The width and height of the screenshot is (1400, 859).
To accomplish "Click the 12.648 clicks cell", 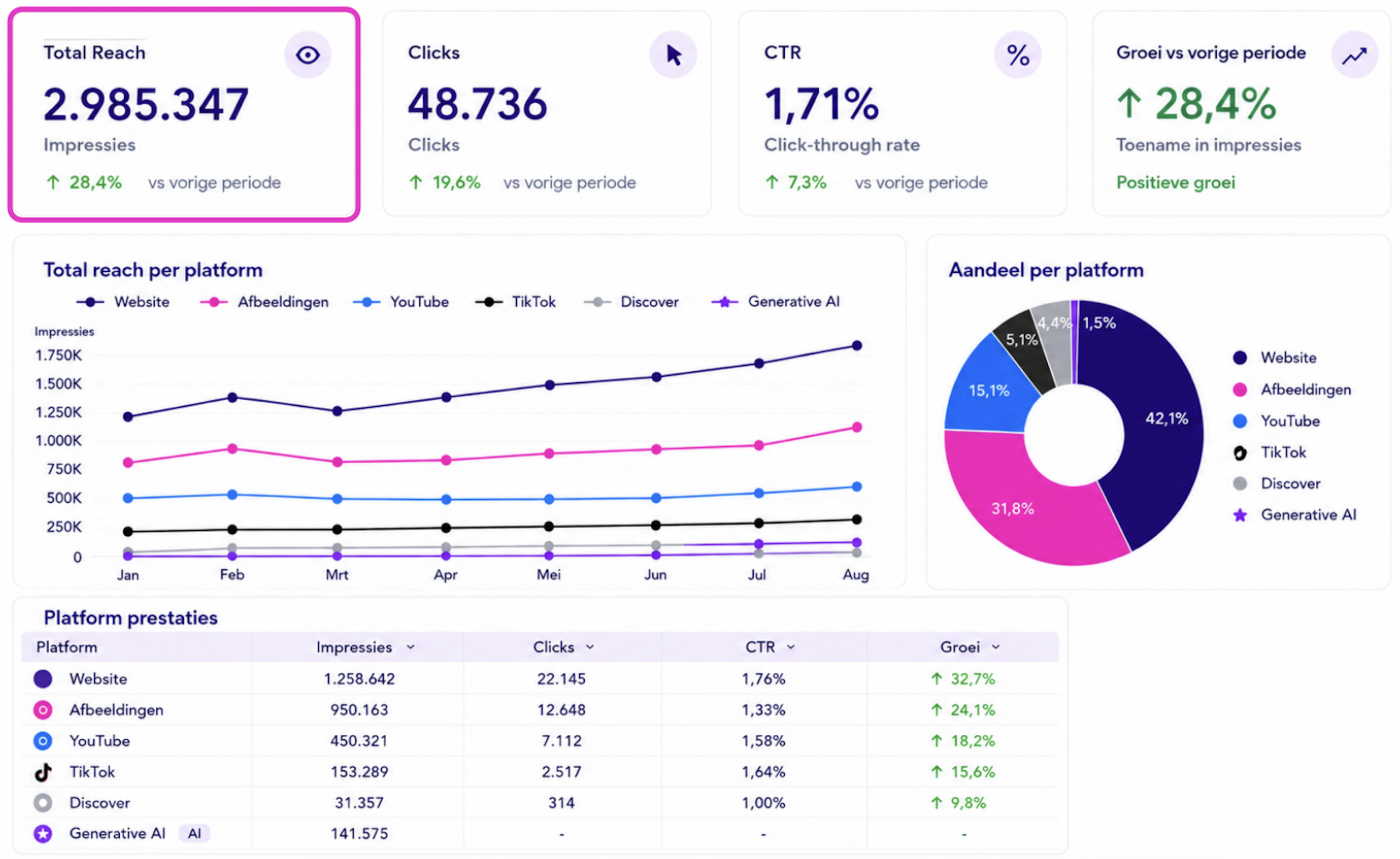I will (x=561, y=710).
